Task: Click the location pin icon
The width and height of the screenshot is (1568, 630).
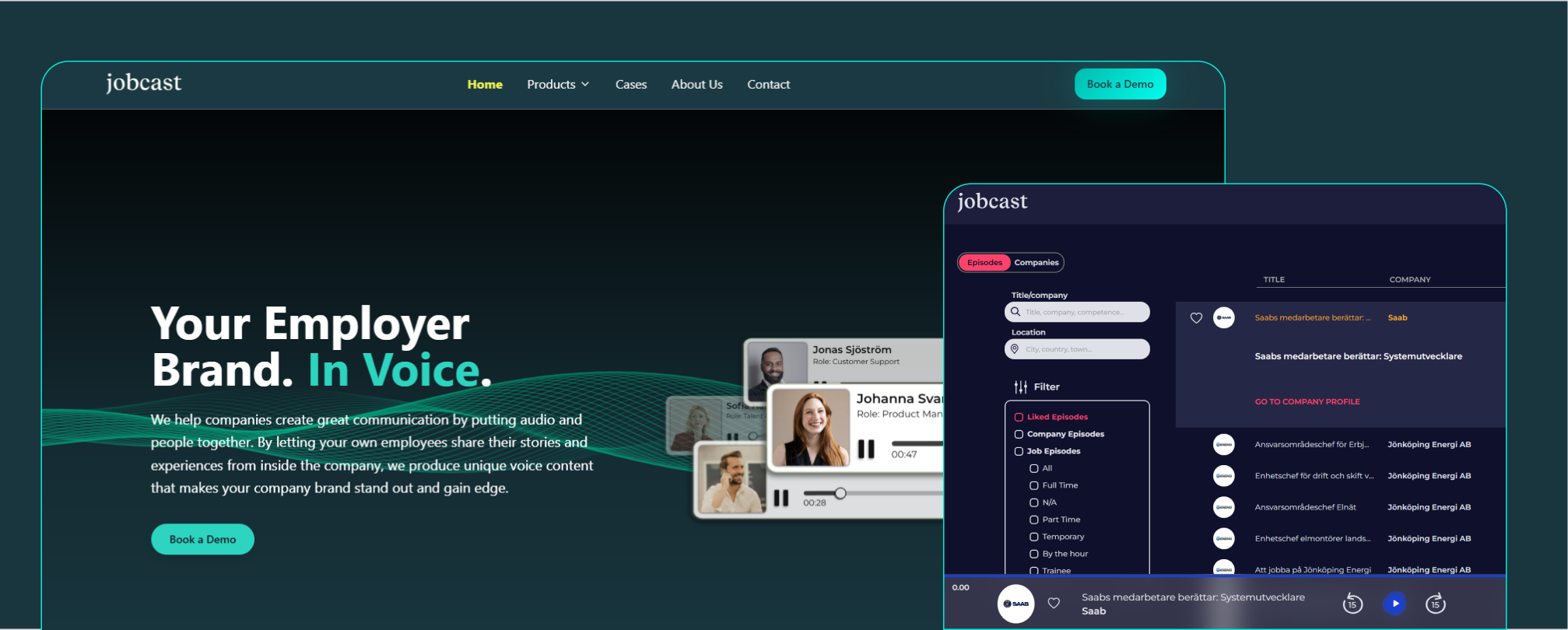Action: [1015, 349]
